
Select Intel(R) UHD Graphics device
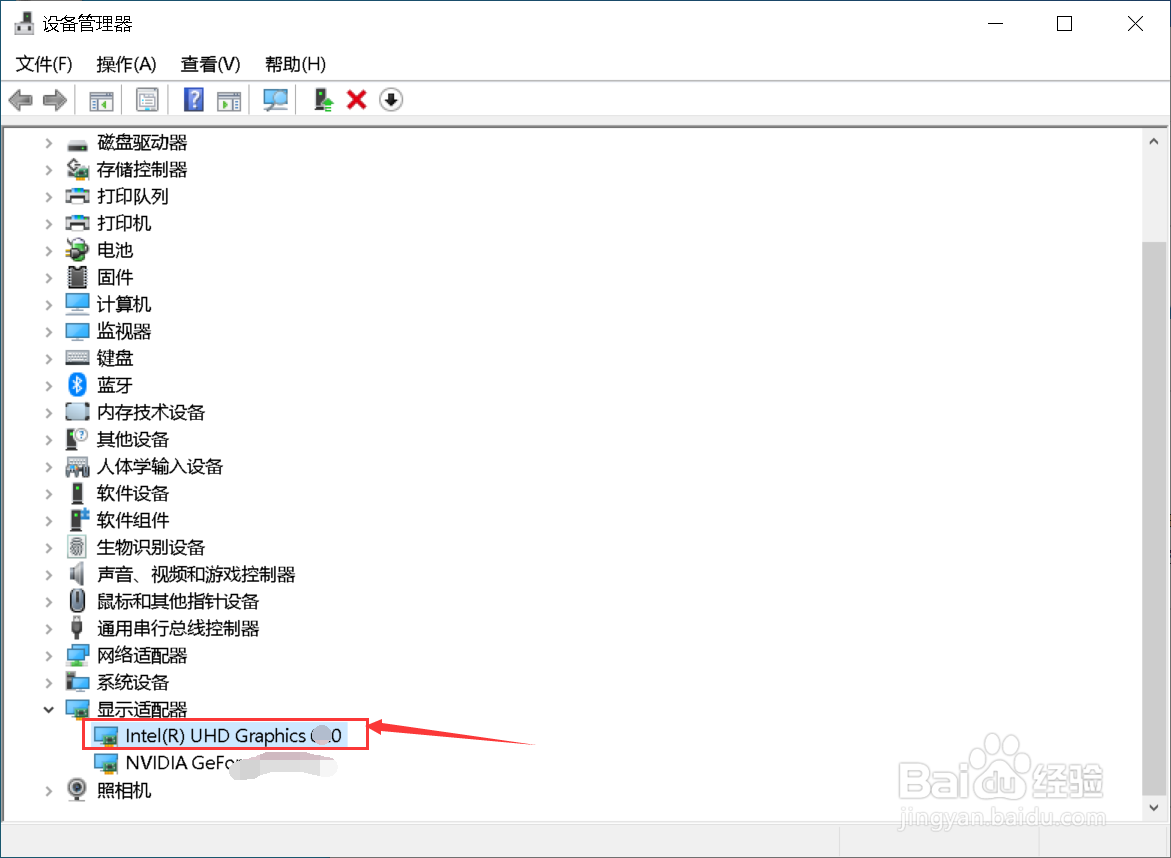233,736
